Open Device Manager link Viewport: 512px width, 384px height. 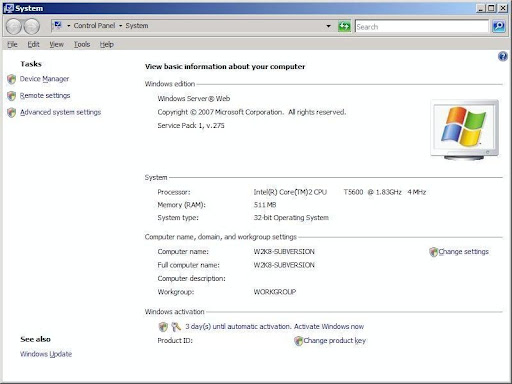[x=44, y=79]
